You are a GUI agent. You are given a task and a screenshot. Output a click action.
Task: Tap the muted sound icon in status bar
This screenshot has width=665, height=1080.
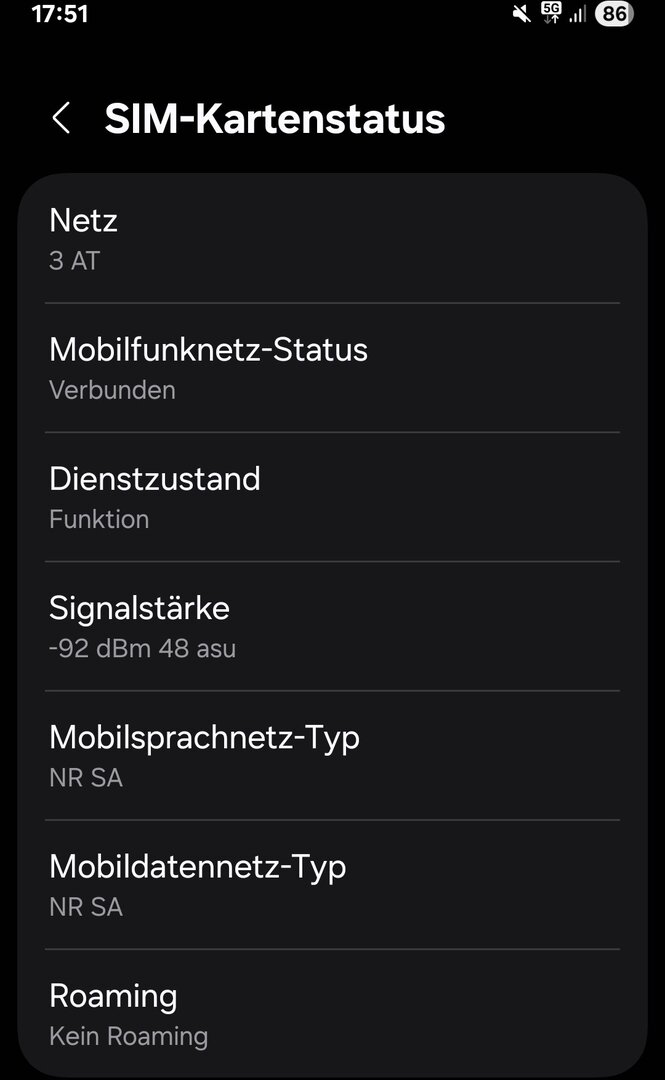point(521,14)
